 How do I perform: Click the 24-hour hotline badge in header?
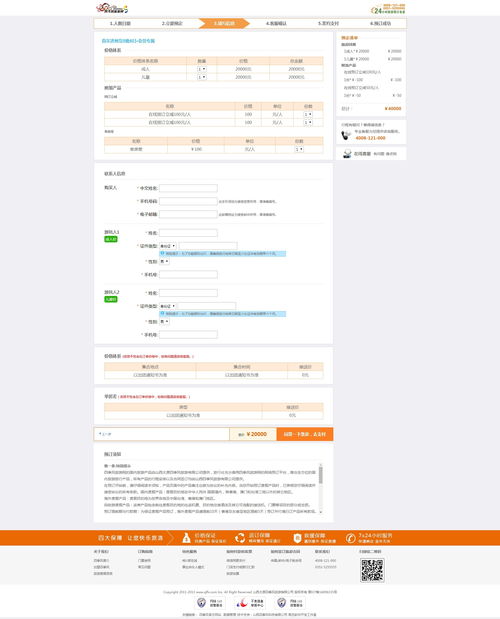pos(388,9)
